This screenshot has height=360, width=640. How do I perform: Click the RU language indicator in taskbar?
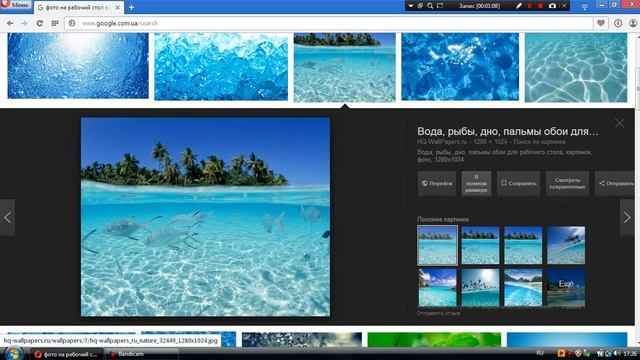point(540,353)
